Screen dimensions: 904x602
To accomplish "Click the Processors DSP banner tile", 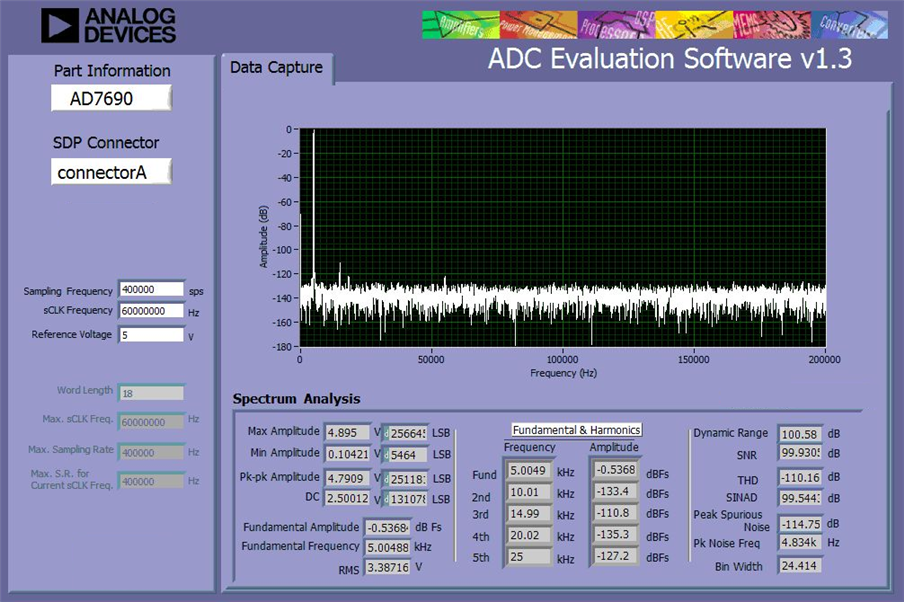I will 616,25.
